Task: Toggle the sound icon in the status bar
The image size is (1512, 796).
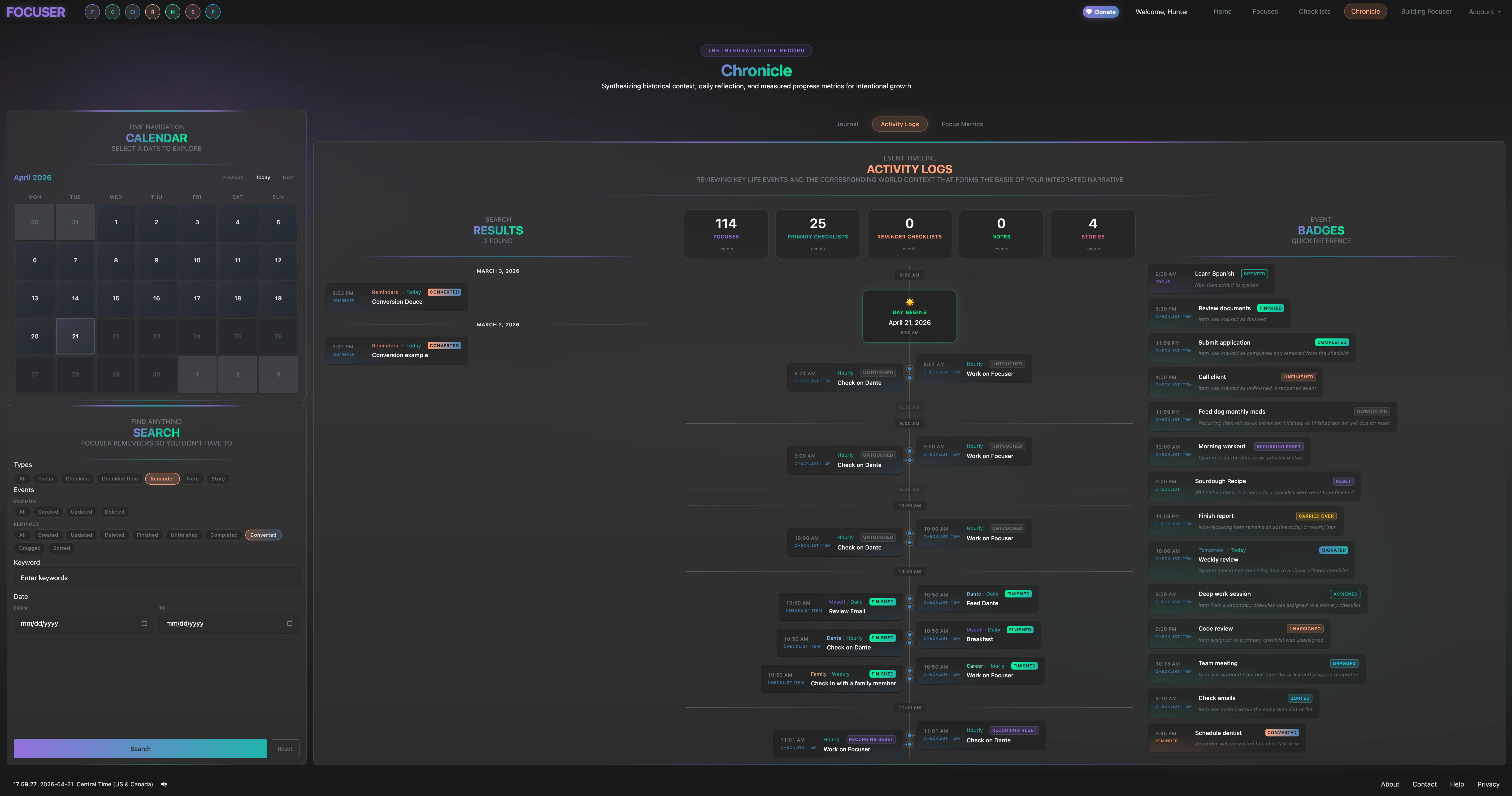Action: click(164, 784)
